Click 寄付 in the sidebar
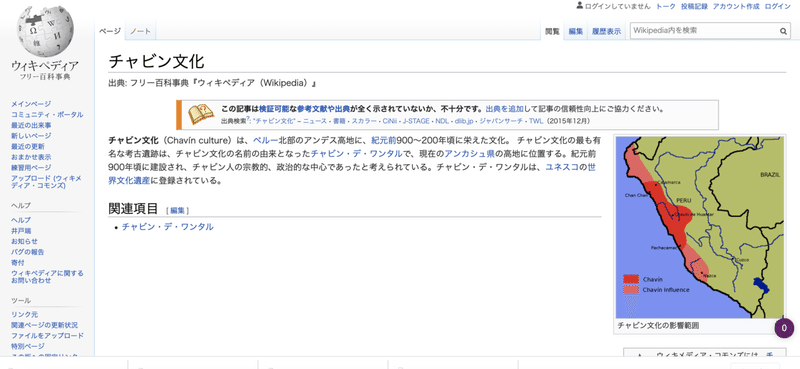 point(18,262)
